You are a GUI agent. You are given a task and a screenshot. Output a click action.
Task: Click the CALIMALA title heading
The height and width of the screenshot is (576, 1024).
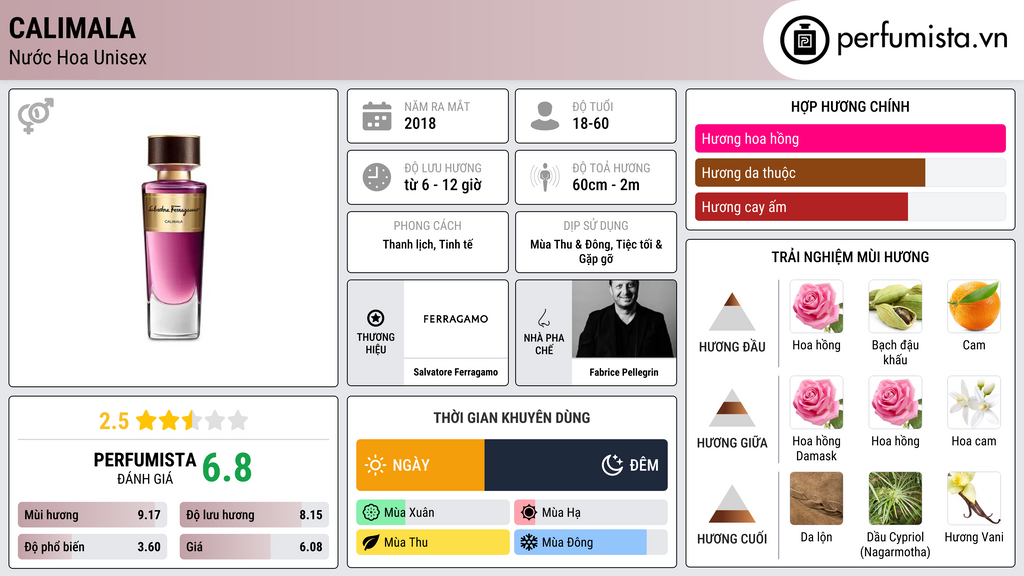[x=72, y=29]
